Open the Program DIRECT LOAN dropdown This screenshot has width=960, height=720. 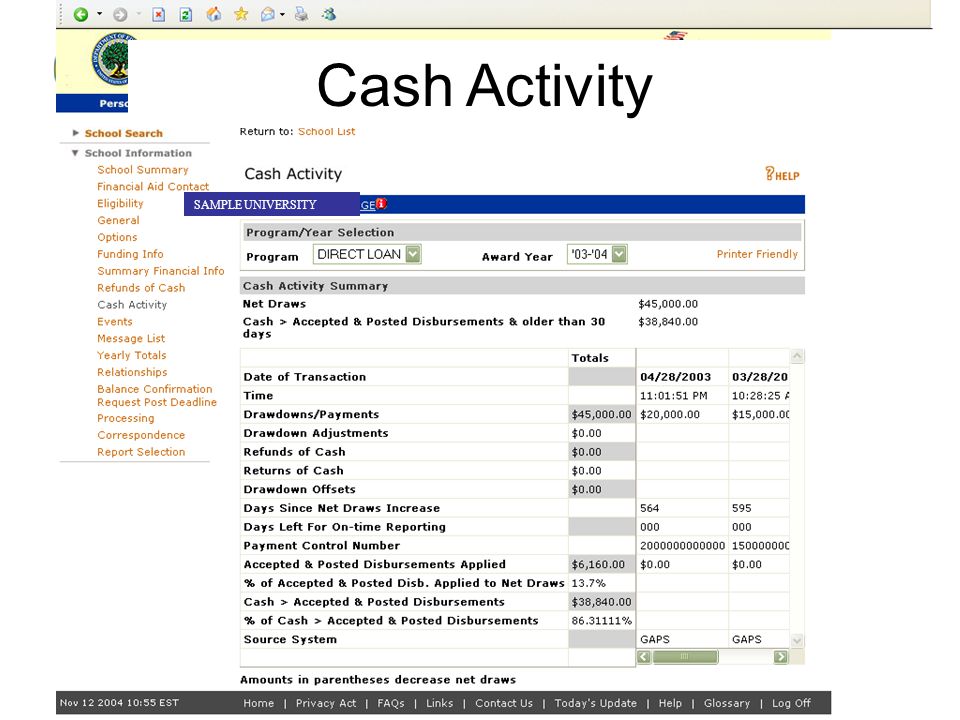pos(367,254)
